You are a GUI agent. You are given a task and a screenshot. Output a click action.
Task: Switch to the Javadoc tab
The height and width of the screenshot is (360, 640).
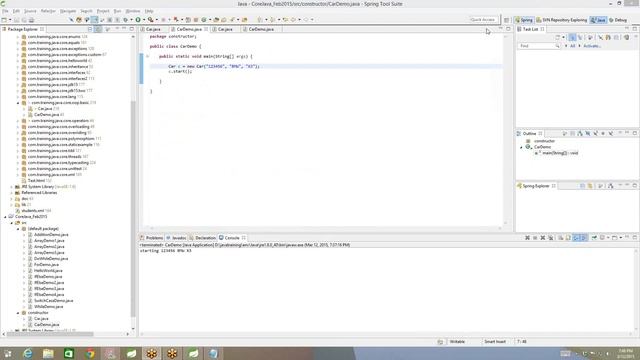[x=176, y=238]
